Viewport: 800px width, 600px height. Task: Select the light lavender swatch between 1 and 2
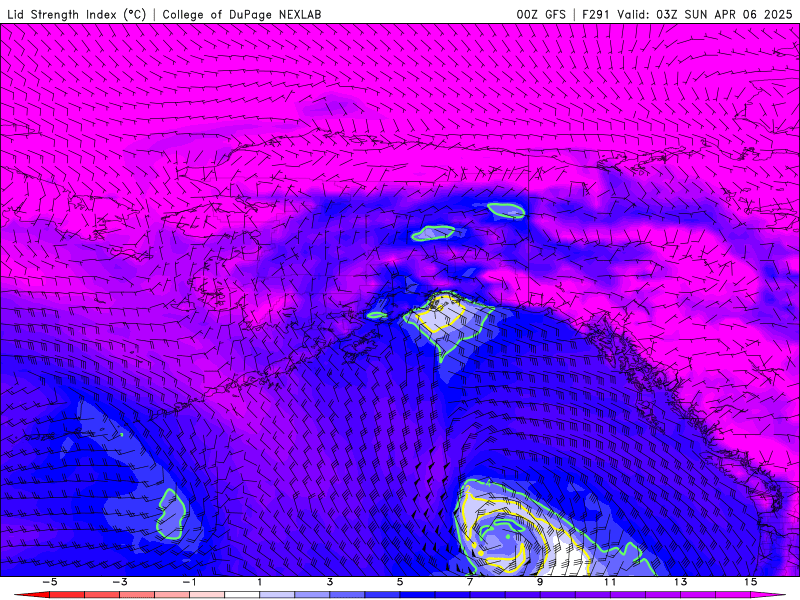tap(277, 595)
